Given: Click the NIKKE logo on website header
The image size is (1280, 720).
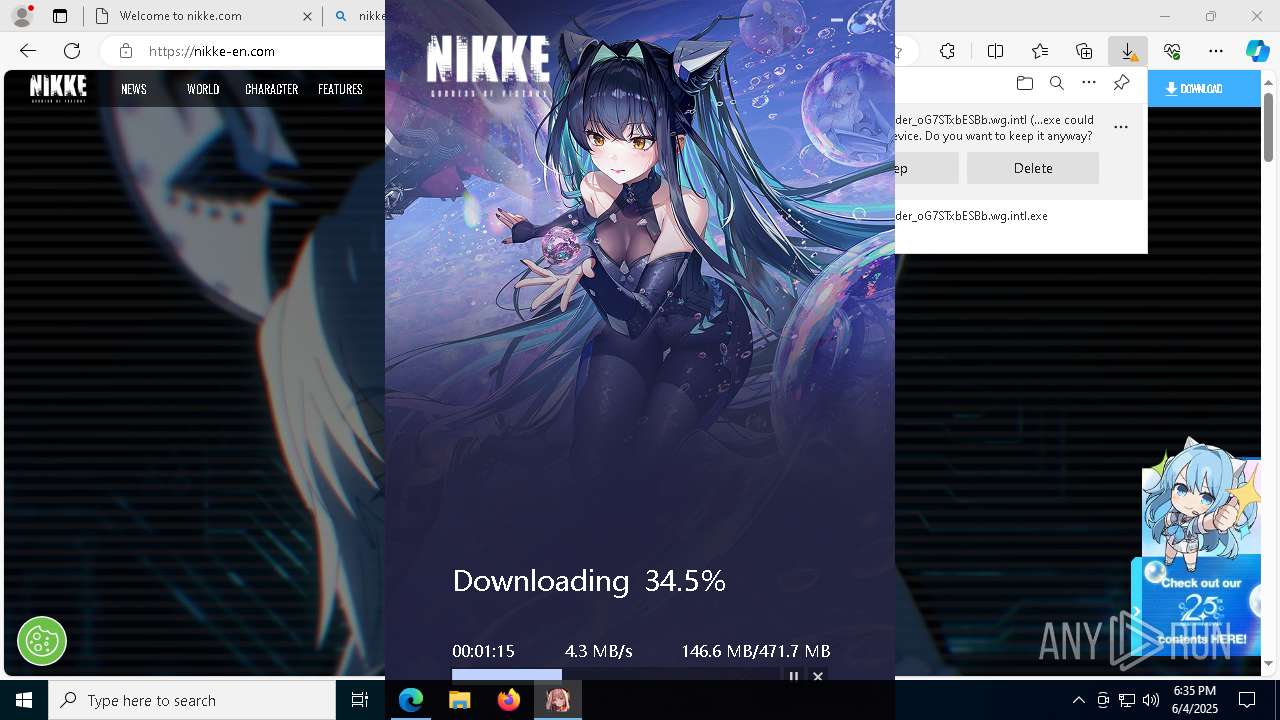Looking at the screenshot, I should pyautogui.click(x=58, y=88).
